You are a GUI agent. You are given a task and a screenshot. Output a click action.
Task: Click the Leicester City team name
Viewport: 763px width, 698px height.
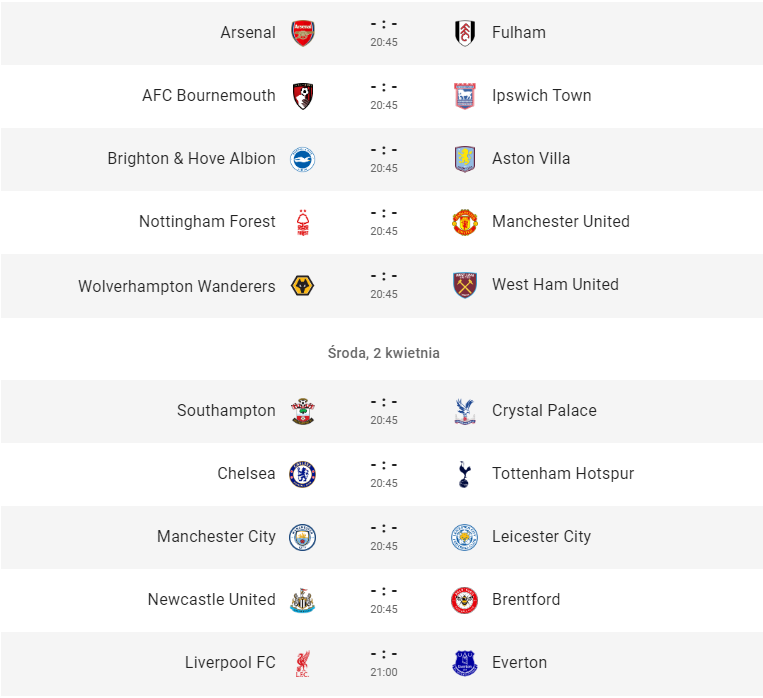coord(541,536)
